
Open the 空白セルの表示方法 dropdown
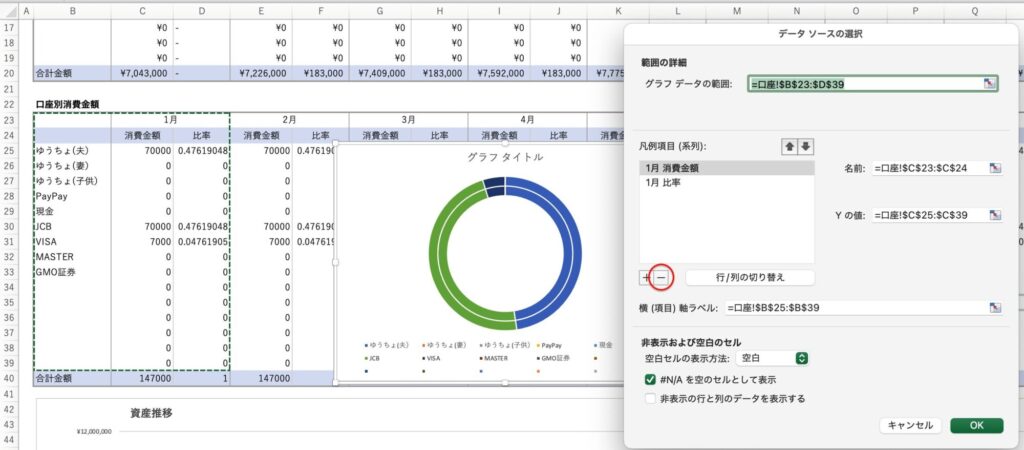773,358
